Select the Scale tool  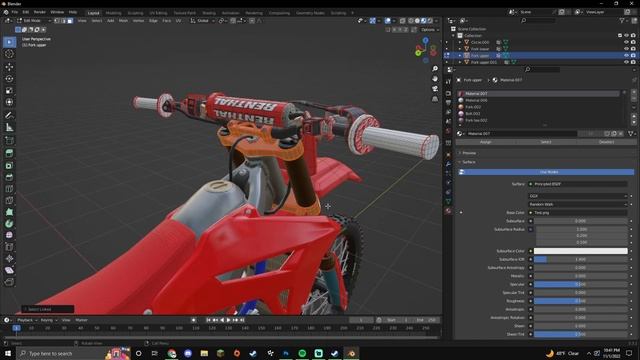[x=9, y=90]
